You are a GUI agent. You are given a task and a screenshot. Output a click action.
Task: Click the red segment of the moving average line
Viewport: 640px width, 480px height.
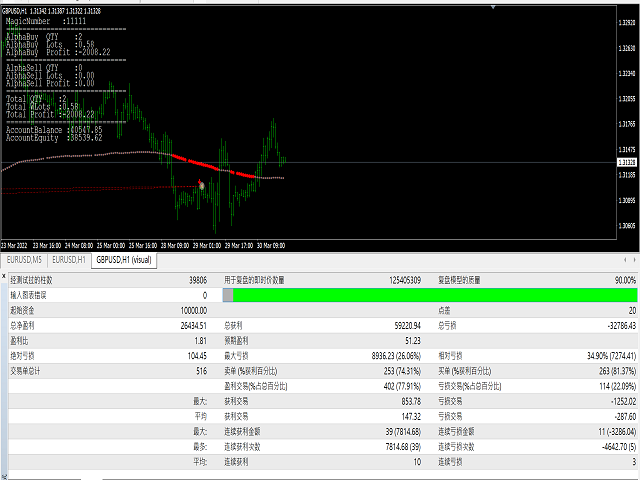pos(213,167)
